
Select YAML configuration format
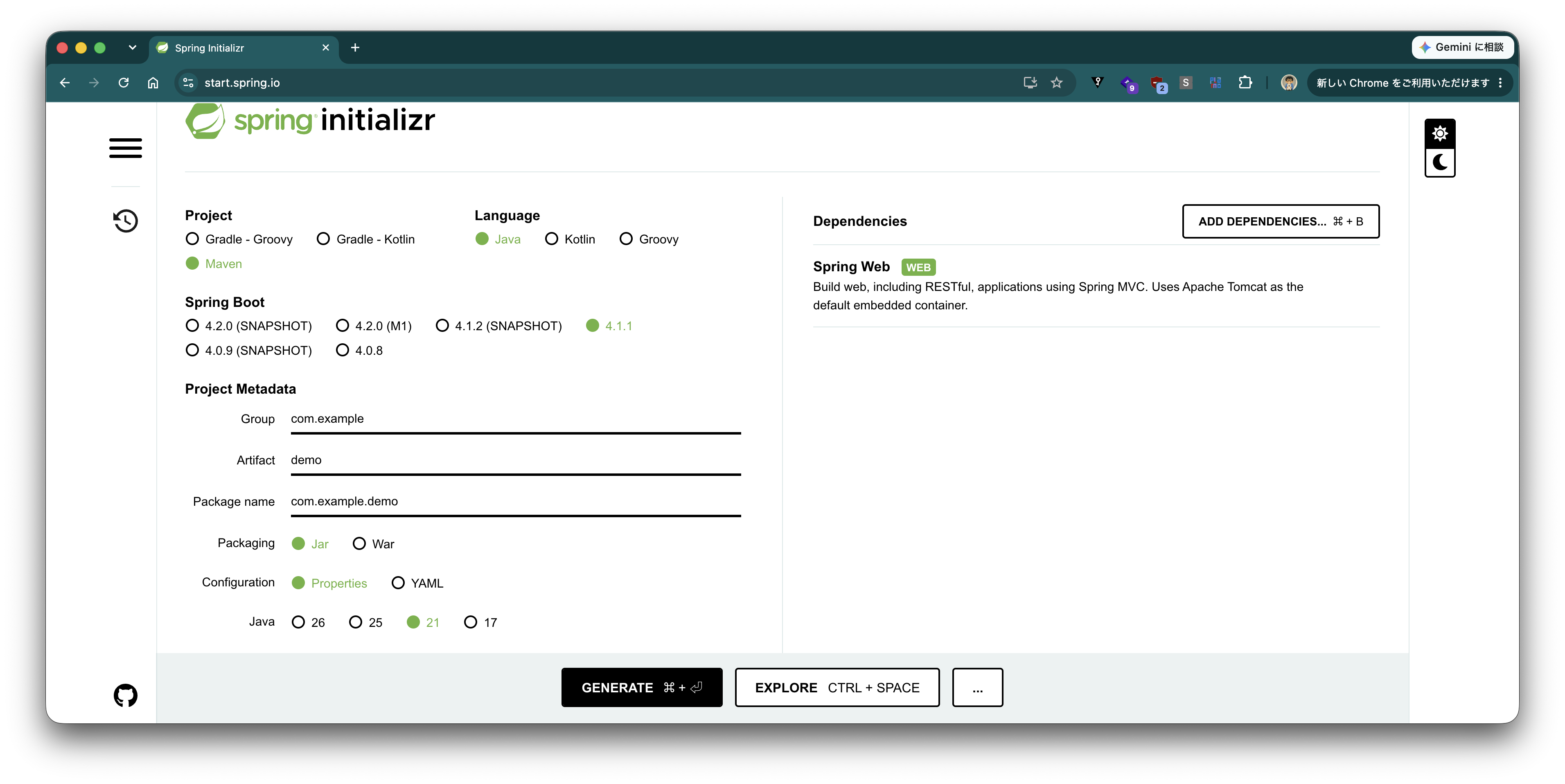pos(417,583)
